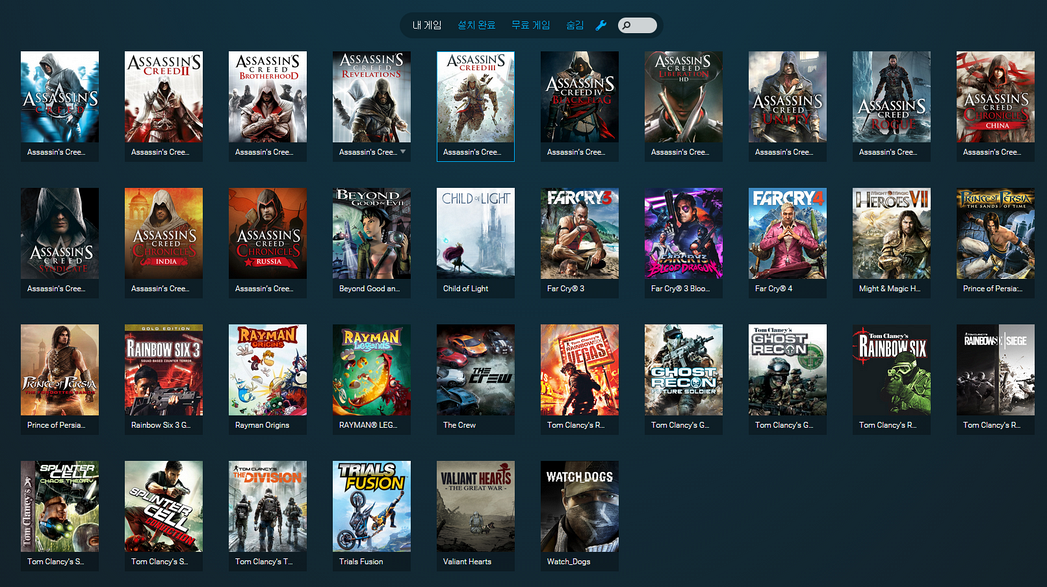Screen dimensions: 1047x587
Task: Open the Valiant Hearts cover art
Action: [x=475, y=506]
